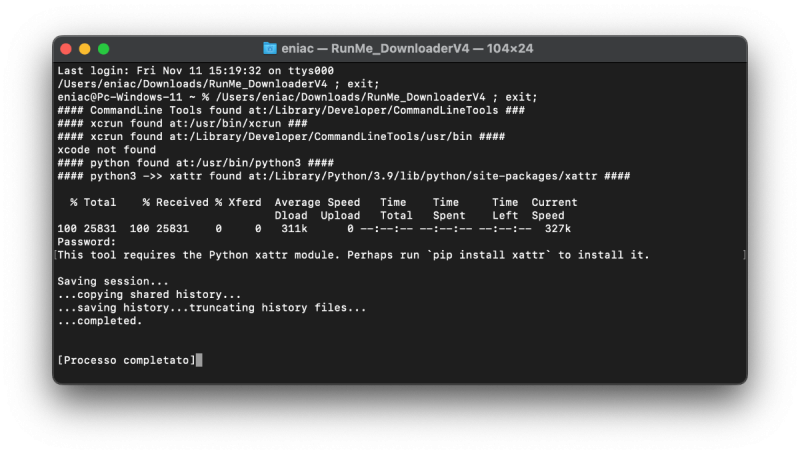Click the window title 'eniac — RunMe_DownloaderV4 — 104×24'
Viewport: 800px width, 454px height.
tap(407, 48)
